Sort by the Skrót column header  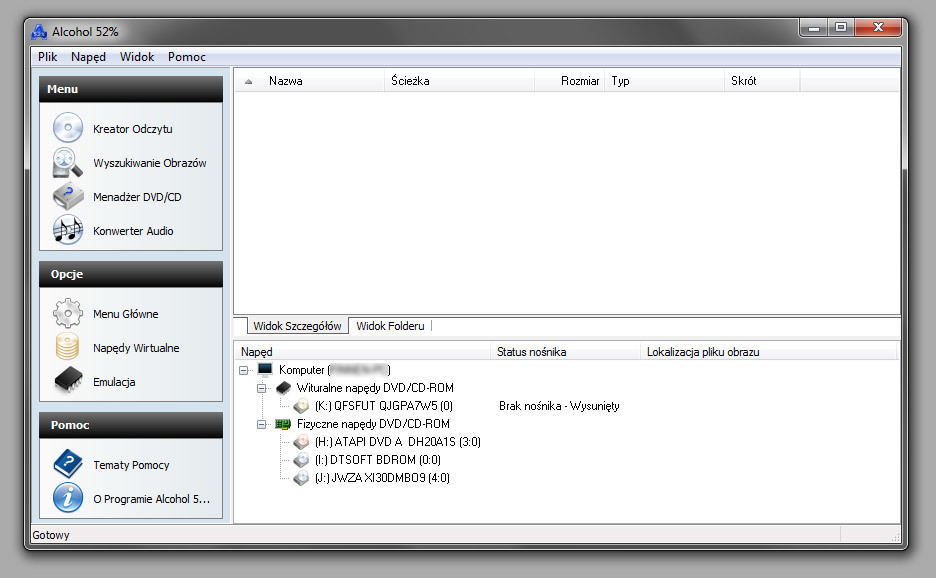pos(762,81)
